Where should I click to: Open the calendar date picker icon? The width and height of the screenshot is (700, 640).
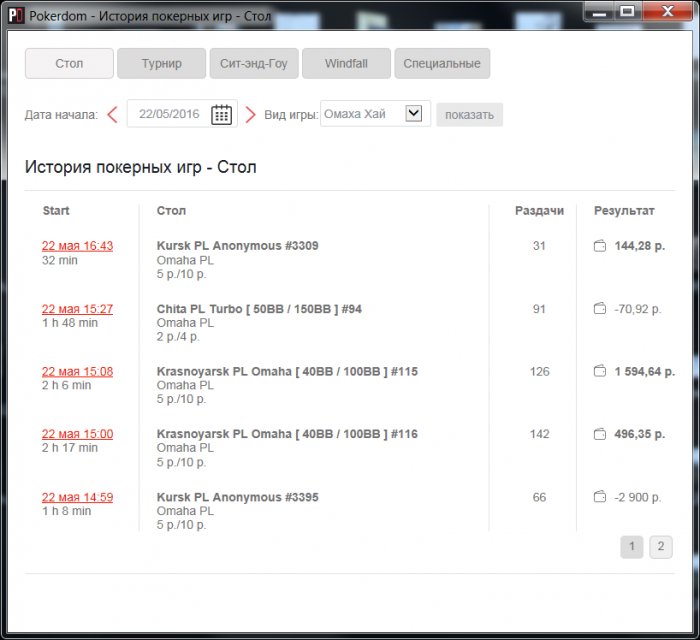pos(221,114)
